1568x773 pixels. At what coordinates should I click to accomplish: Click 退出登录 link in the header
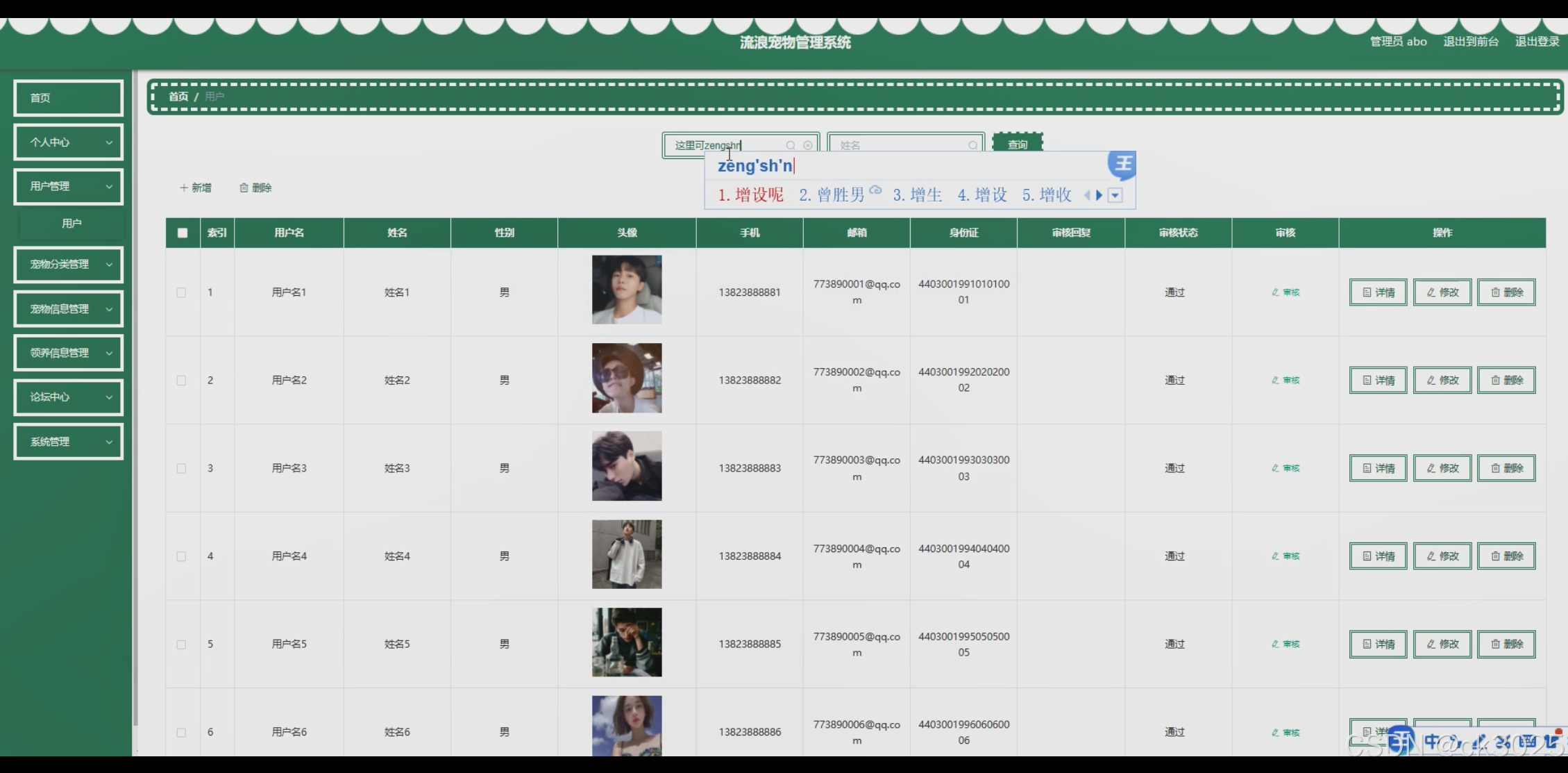pyautogui.click(x=1537, y=42)
